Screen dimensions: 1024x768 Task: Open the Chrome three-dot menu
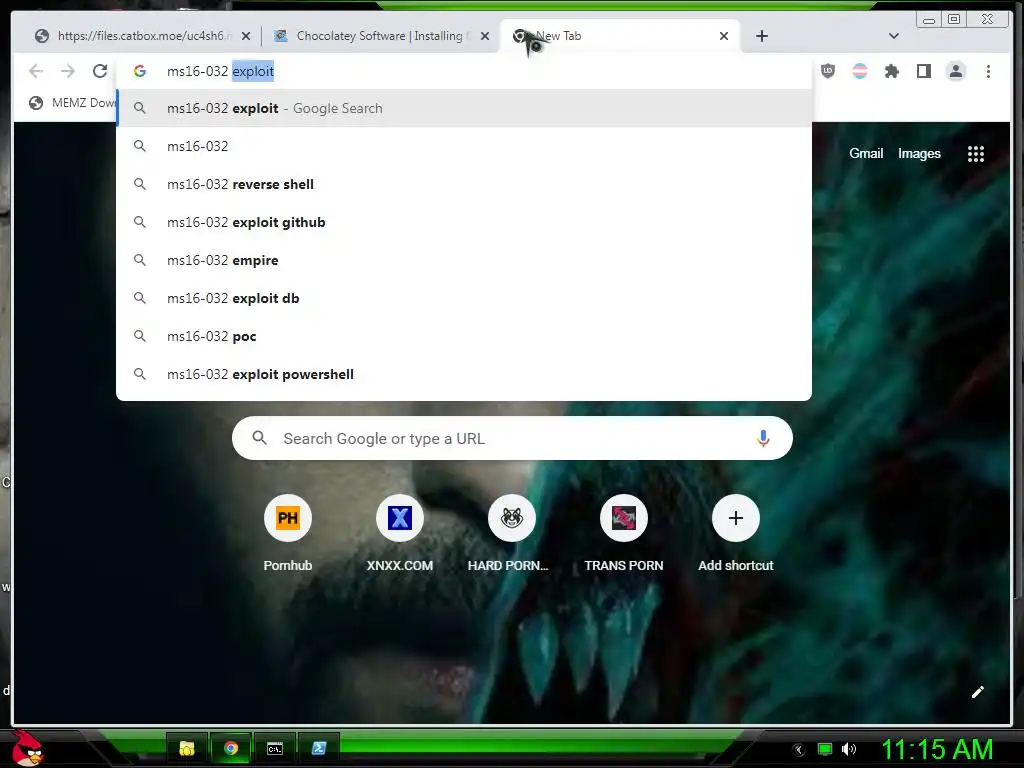point(988,71)
